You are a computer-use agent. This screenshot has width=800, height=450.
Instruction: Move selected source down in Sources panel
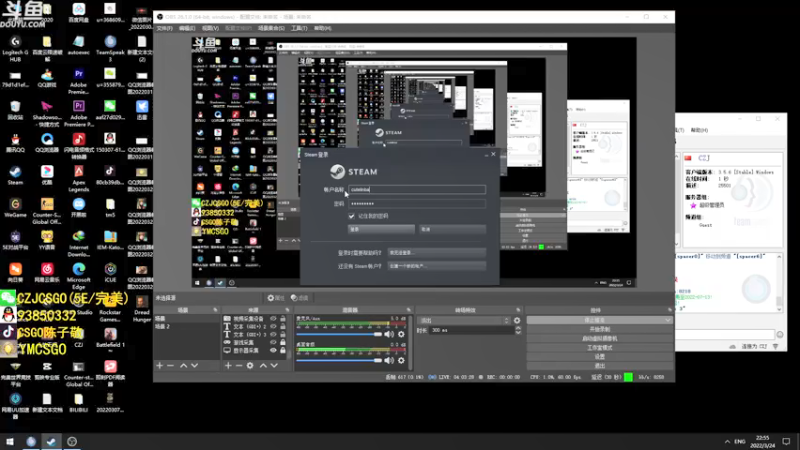click(274, 365)
